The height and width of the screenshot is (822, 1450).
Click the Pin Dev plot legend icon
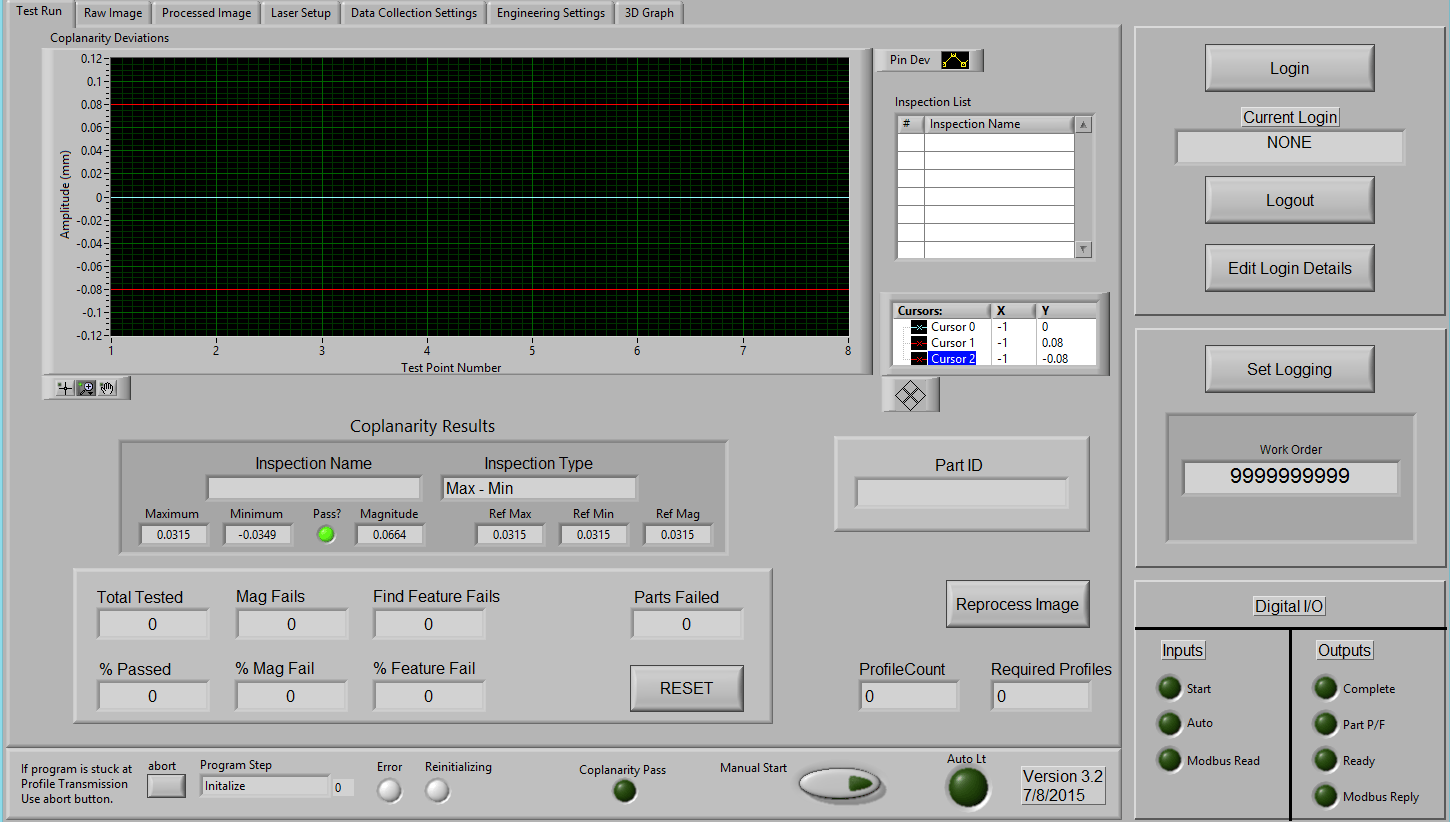[955, 61]
